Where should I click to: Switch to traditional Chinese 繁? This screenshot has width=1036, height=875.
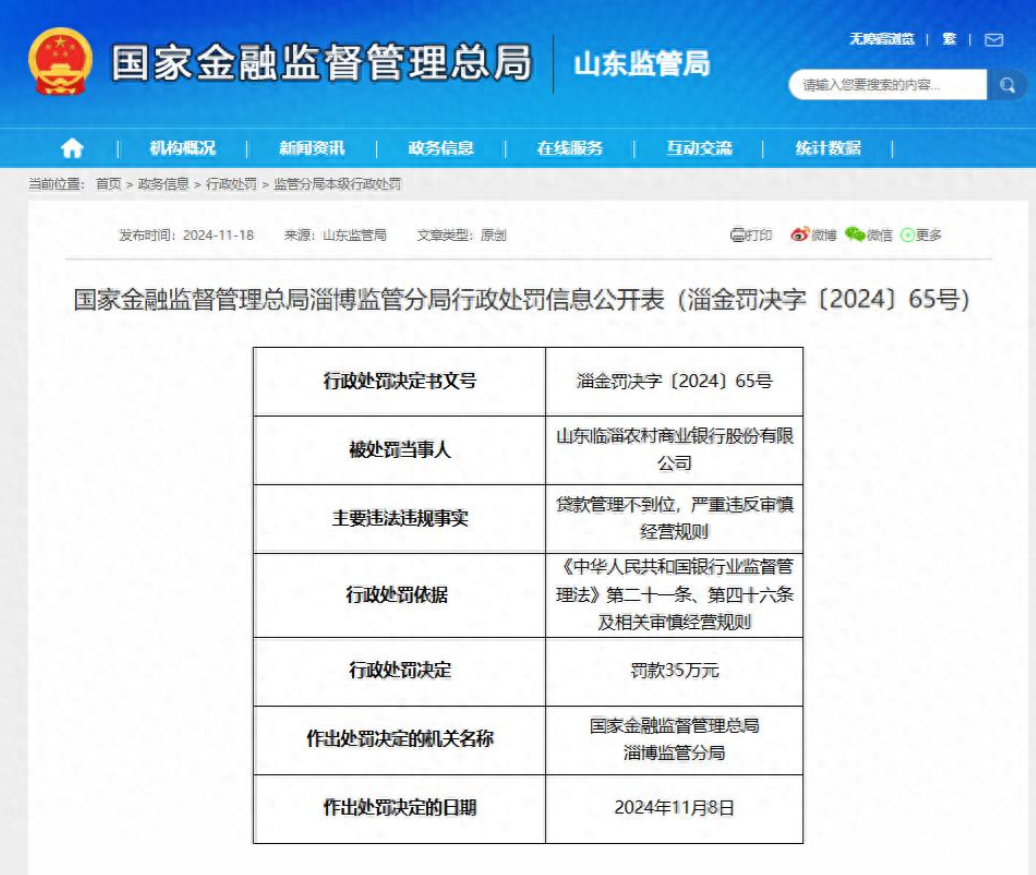coord(949,40)
